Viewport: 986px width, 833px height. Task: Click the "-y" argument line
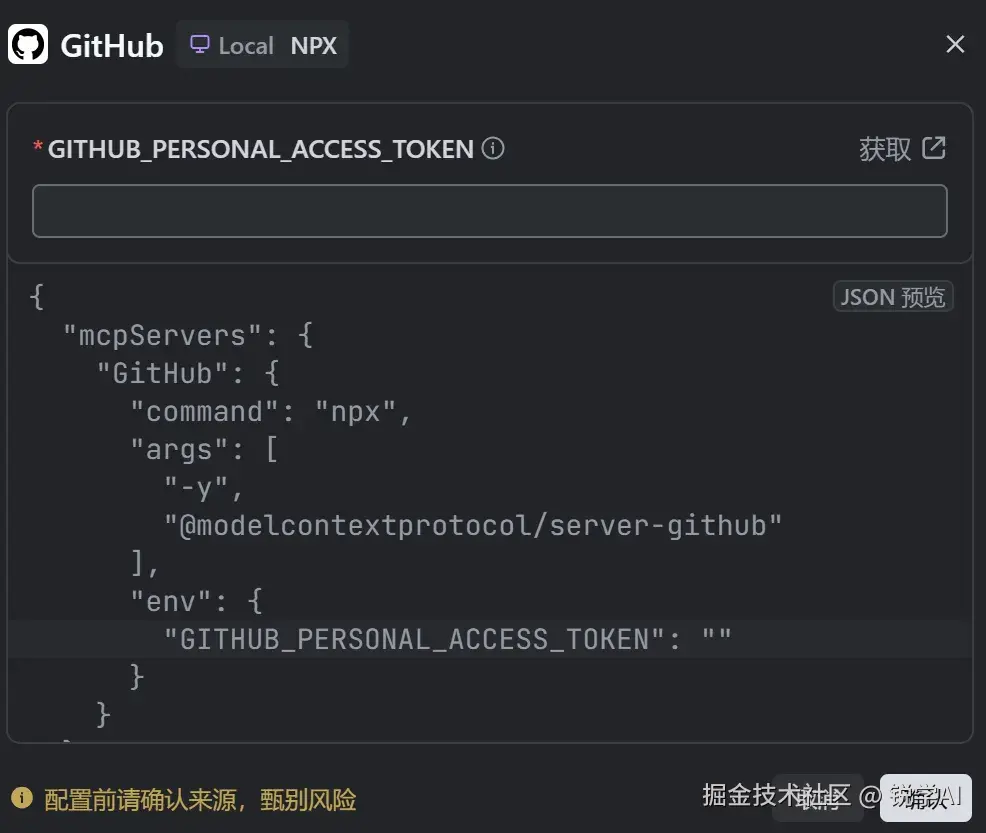point(204,487)
